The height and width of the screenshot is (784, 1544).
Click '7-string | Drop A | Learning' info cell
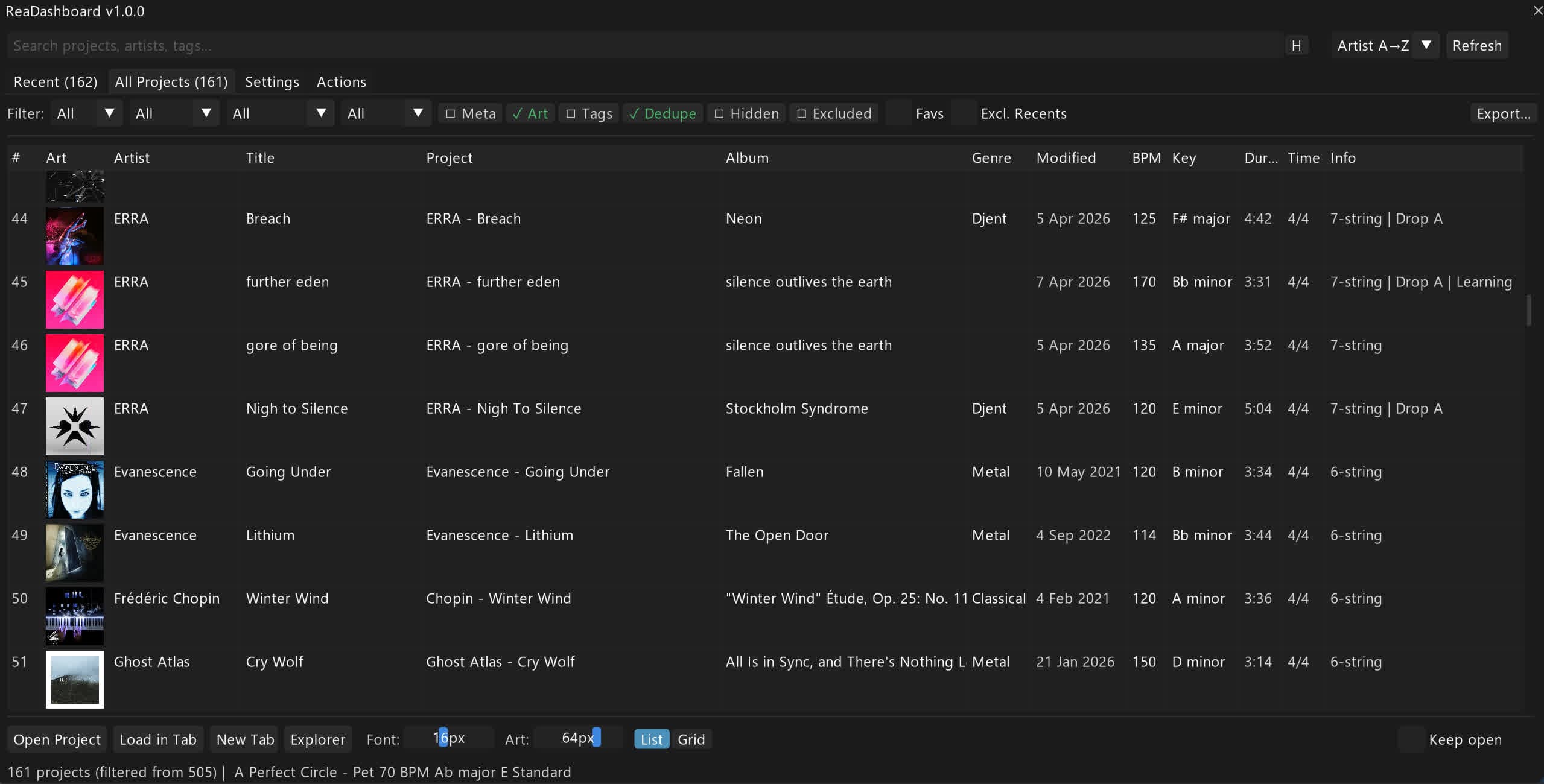[1421, 282]
